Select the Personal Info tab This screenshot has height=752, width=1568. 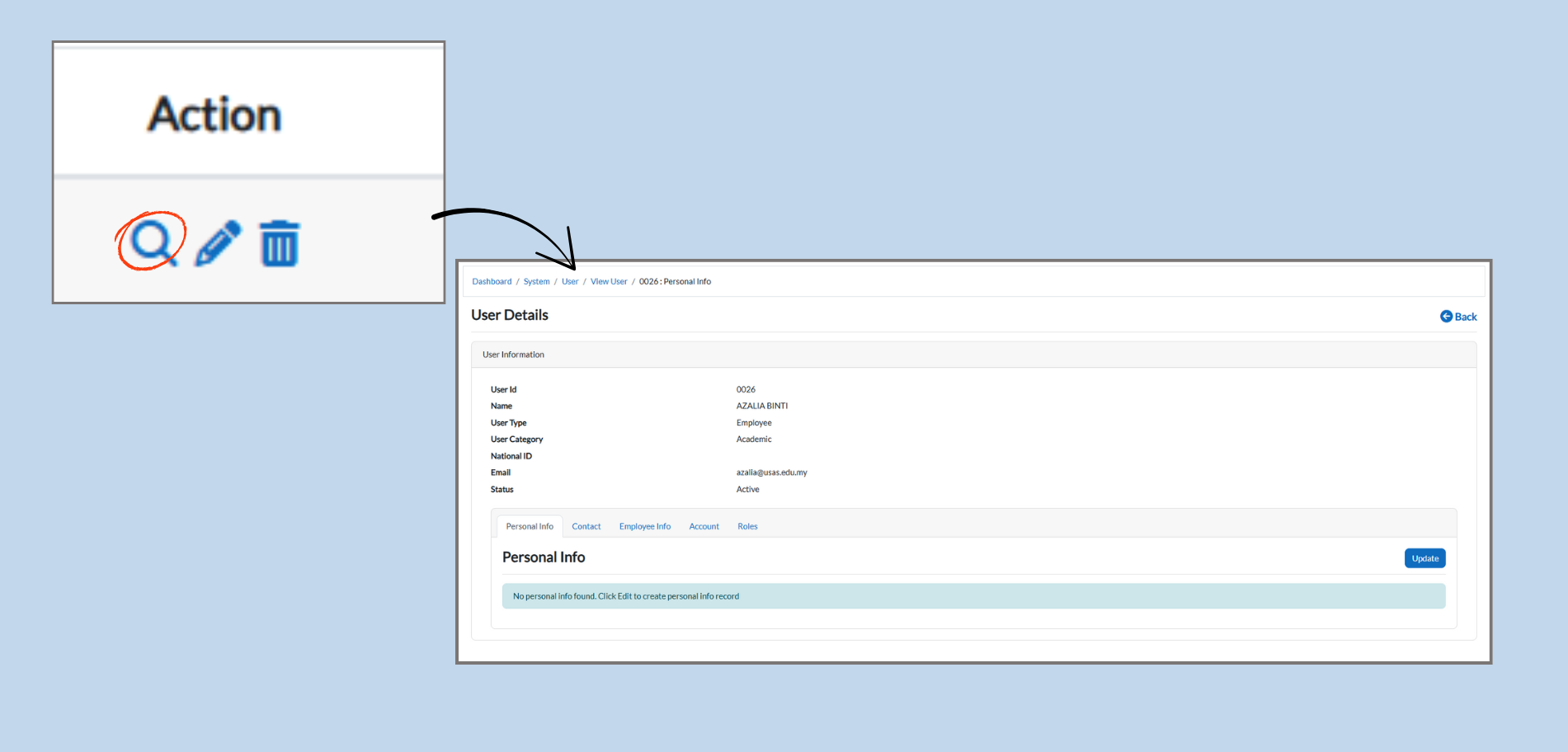pyautogui.click(x=530, y=527)
